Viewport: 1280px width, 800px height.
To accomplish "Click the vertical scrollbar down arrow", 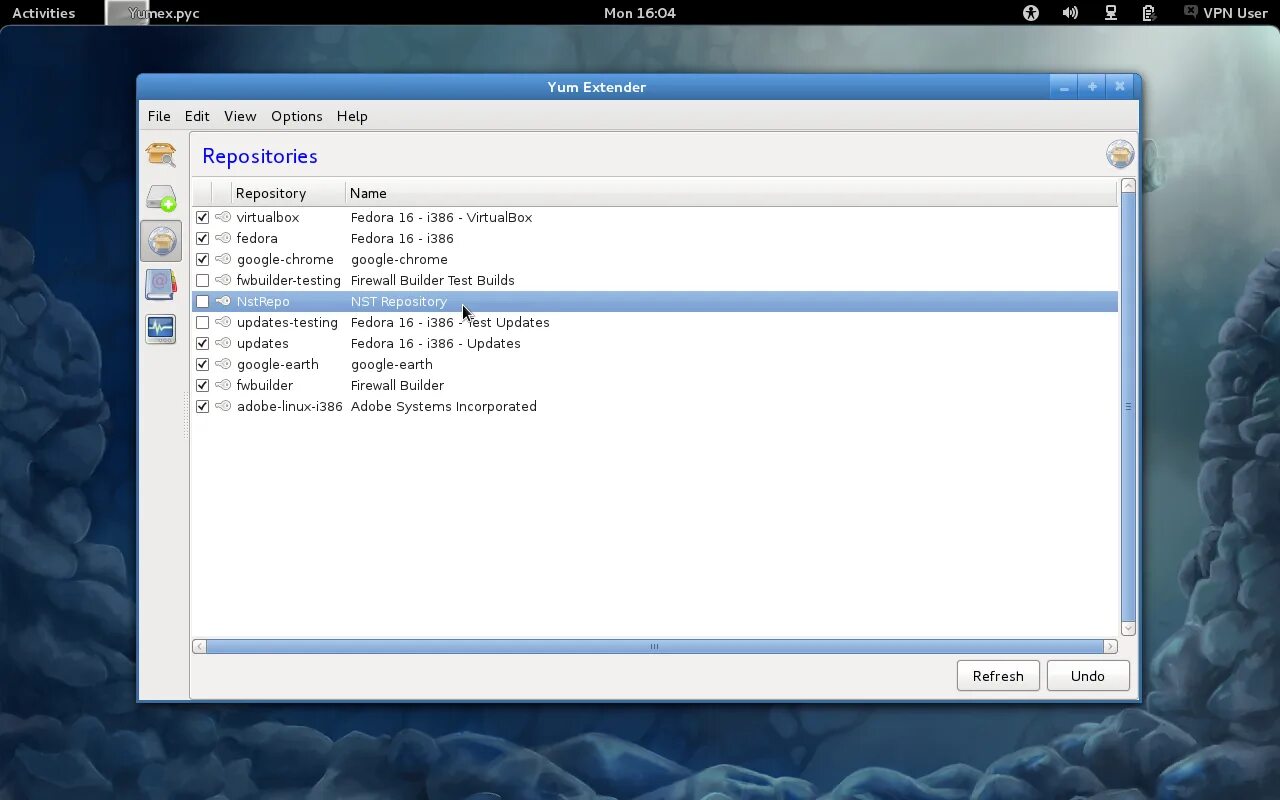I will (1128, 629).
